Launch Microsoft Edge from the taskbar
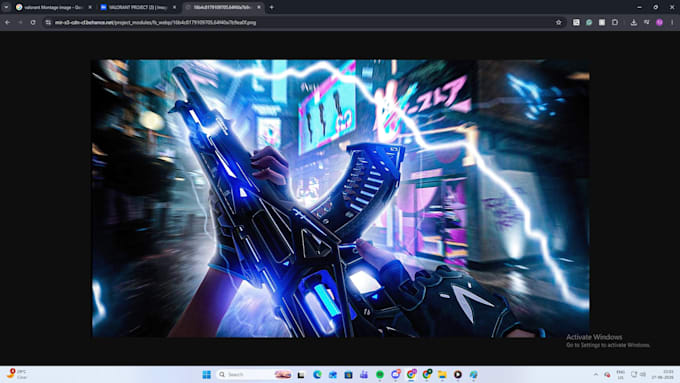Screen dimensions: 680x383 point(317,375)
